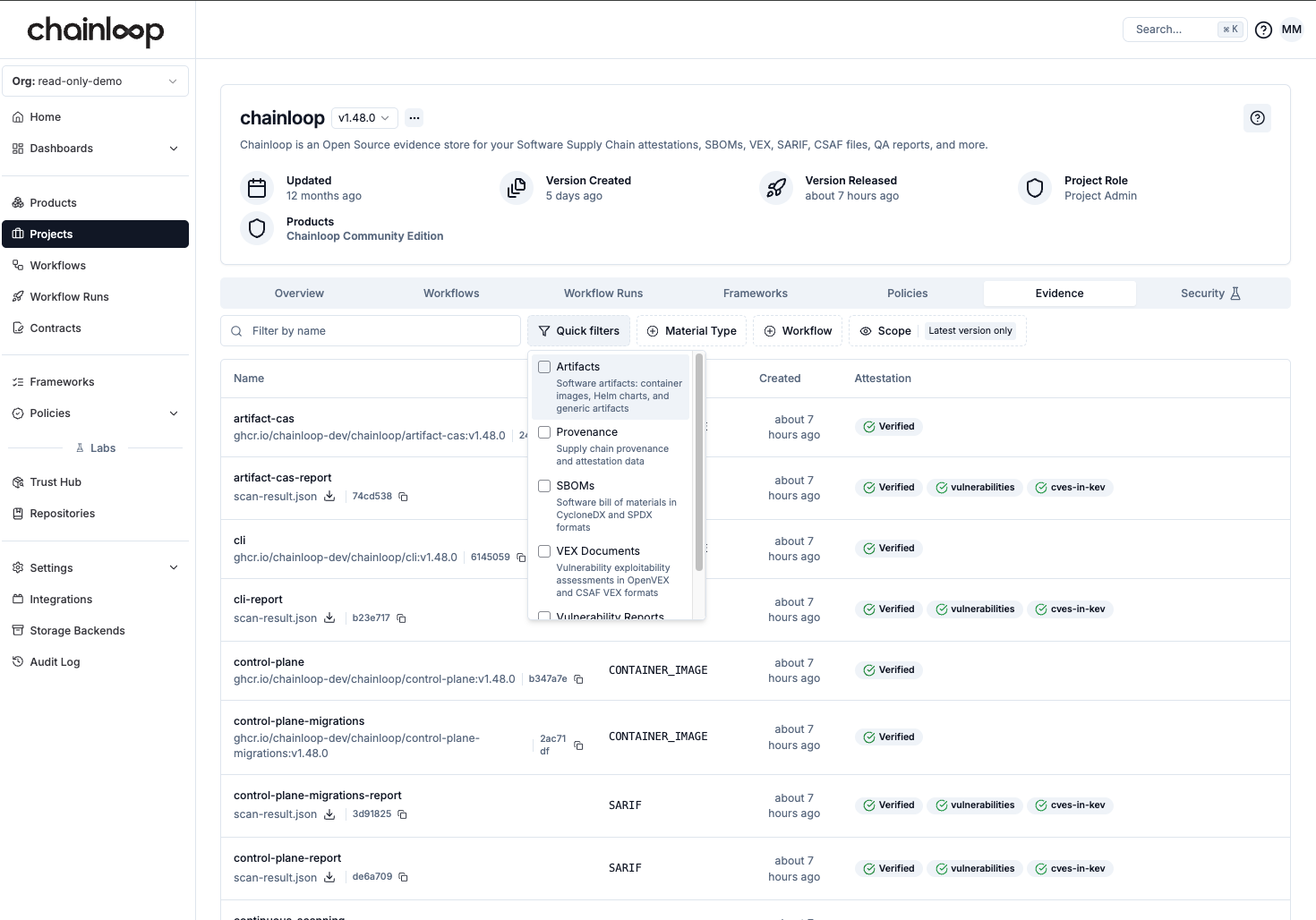Switch to the Workflow Runs tab
The image size is (1316, 920).
pyautogui.click(x=603, y=294)
